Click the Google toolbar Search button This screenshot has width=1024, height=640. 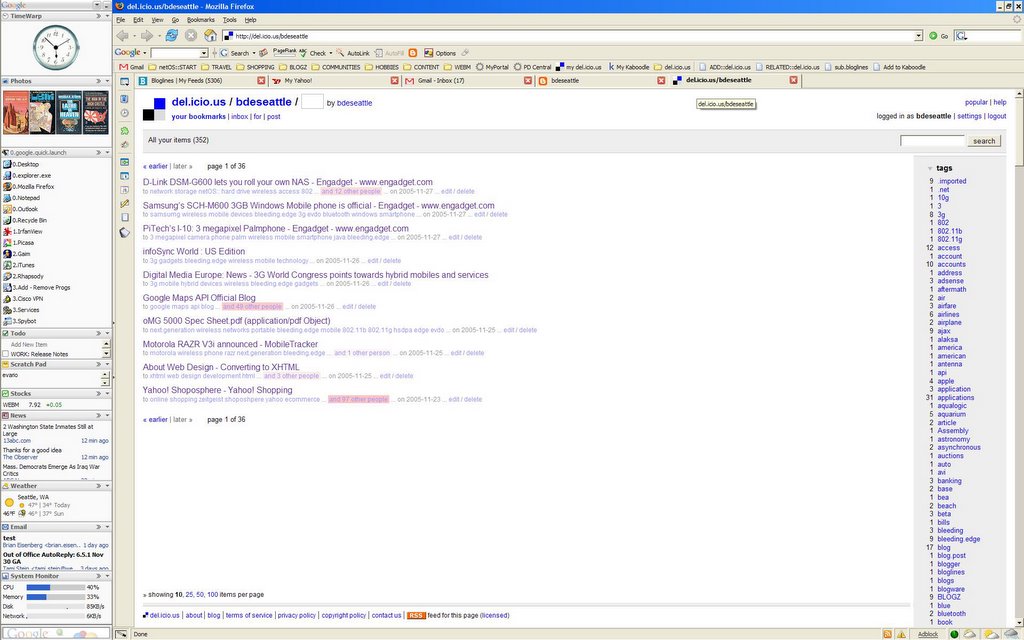(234, 53)
